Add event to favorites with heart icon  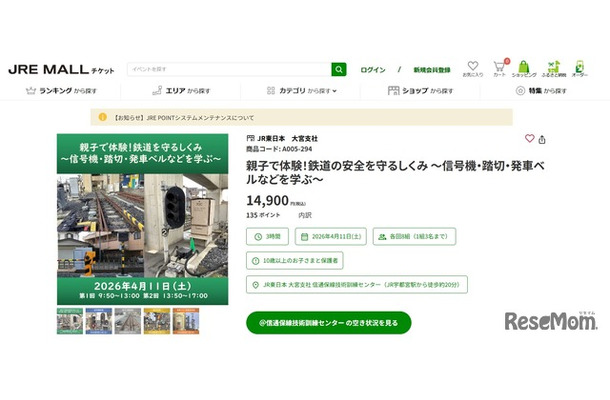pos(529,138)
